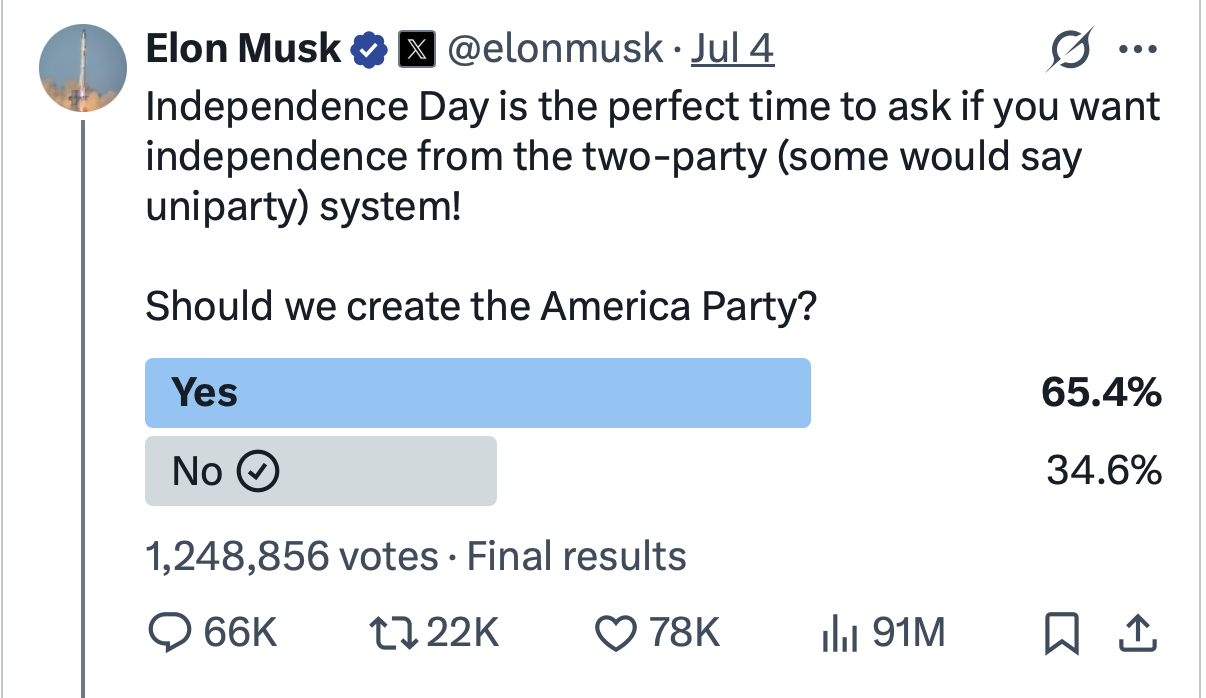Click the 65.4% Yes result percentage
Screen dimensions: 1206x698
[x=1101, y=393]
